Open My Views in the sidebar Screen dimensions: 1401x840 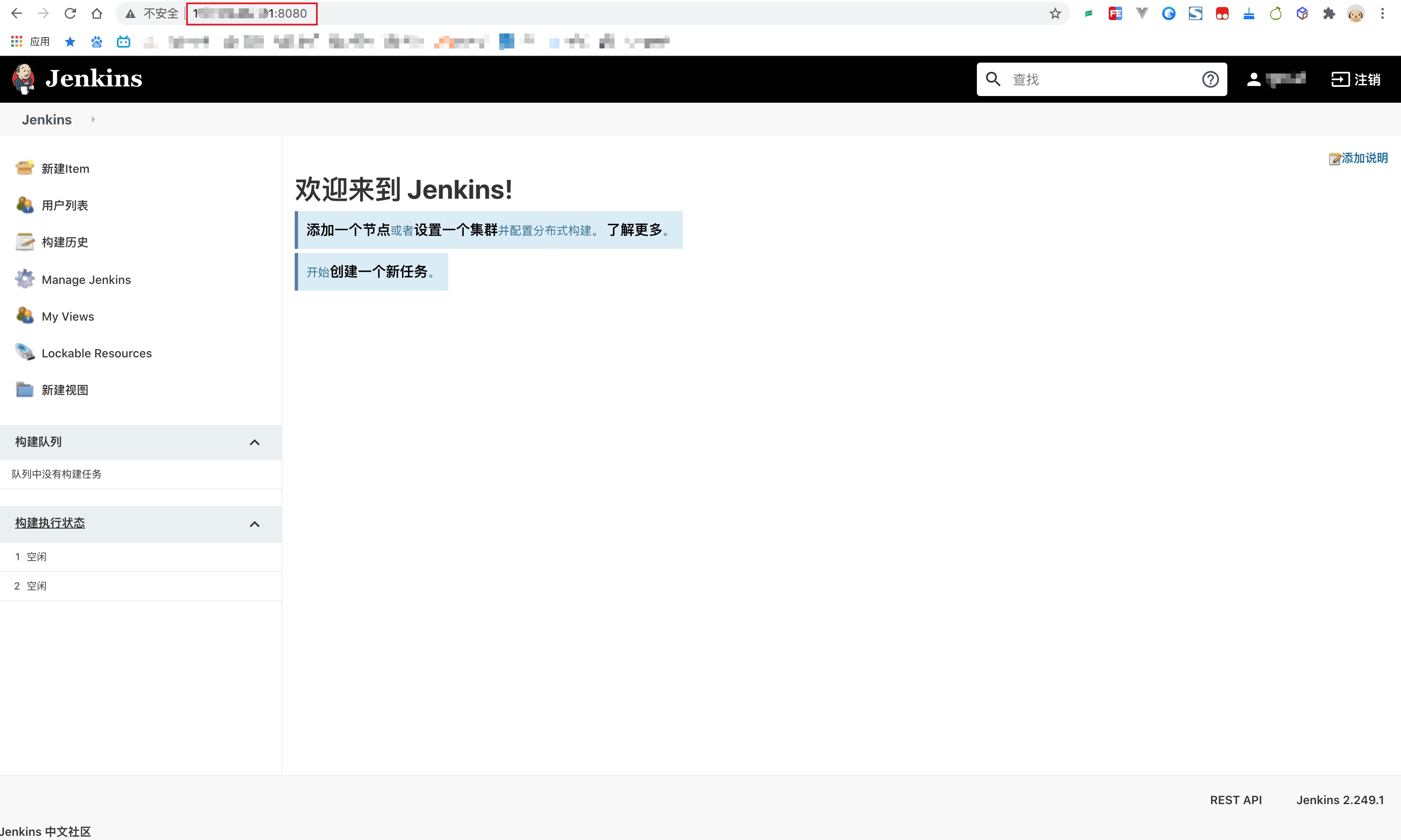(67, 316)
